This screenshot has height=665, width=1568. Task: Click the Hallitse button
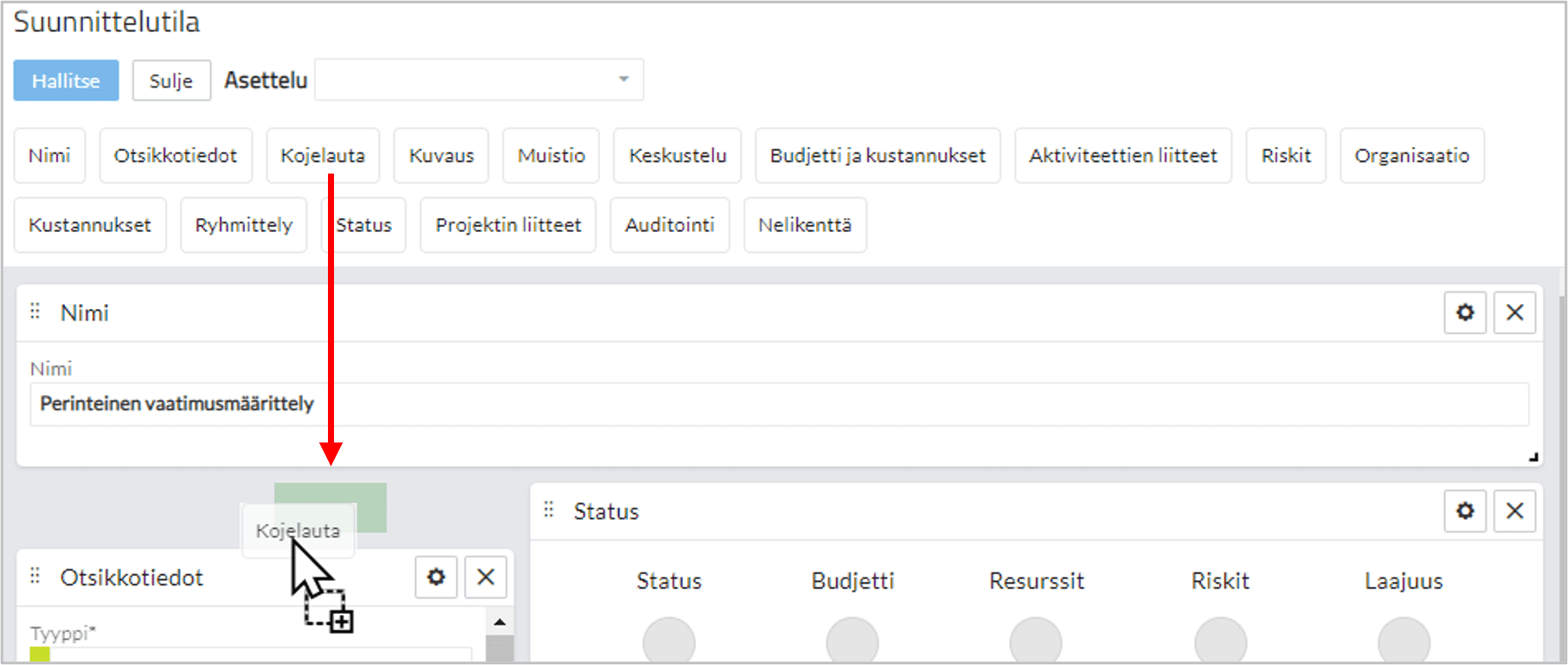66,81
